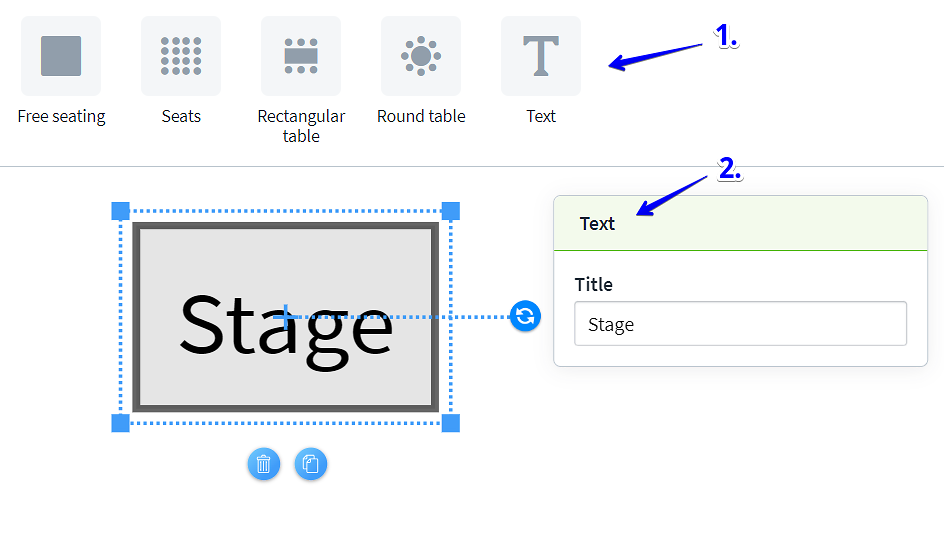
Task: Click the "Free seating" label
Action: [x=61, y=116]
